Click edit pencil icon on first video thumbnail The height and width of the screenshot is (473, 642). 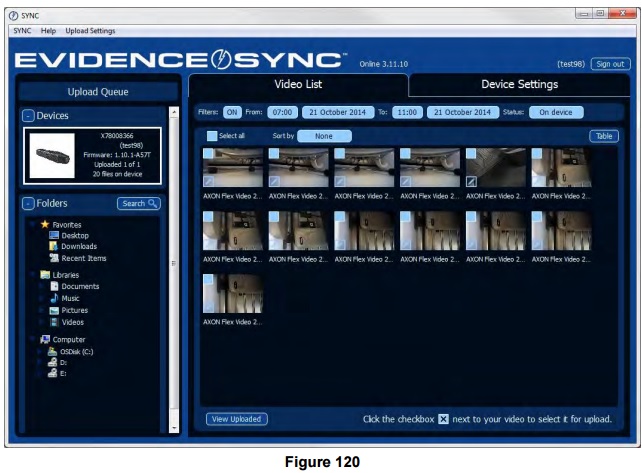(208, 181)
